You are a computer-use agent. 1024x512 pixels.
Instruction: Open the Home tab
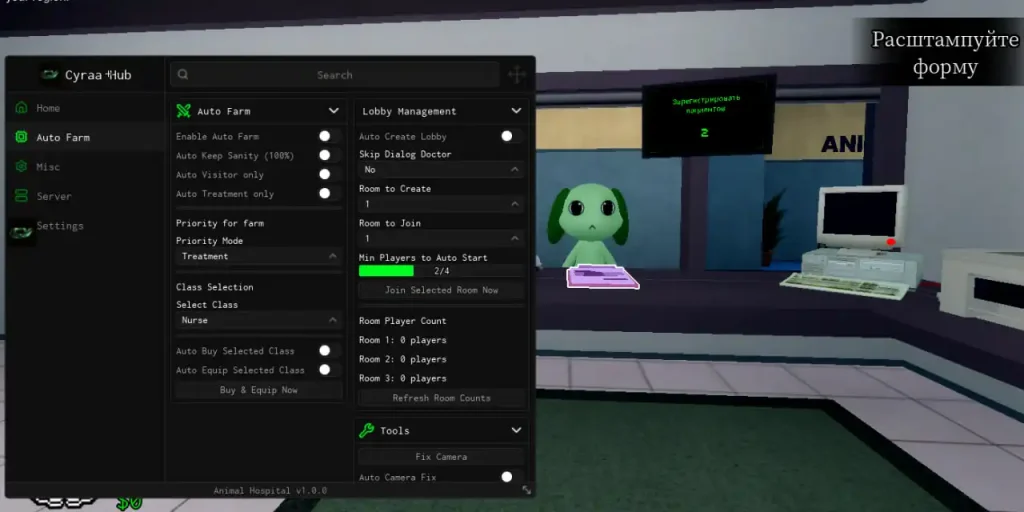[x=85, y=108]
